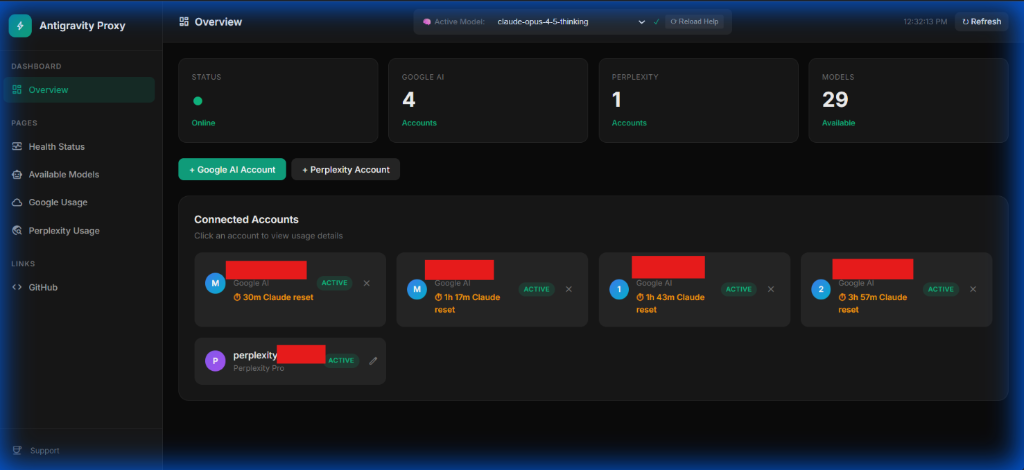Click the GitHub code brackets icon

(17, 287)
